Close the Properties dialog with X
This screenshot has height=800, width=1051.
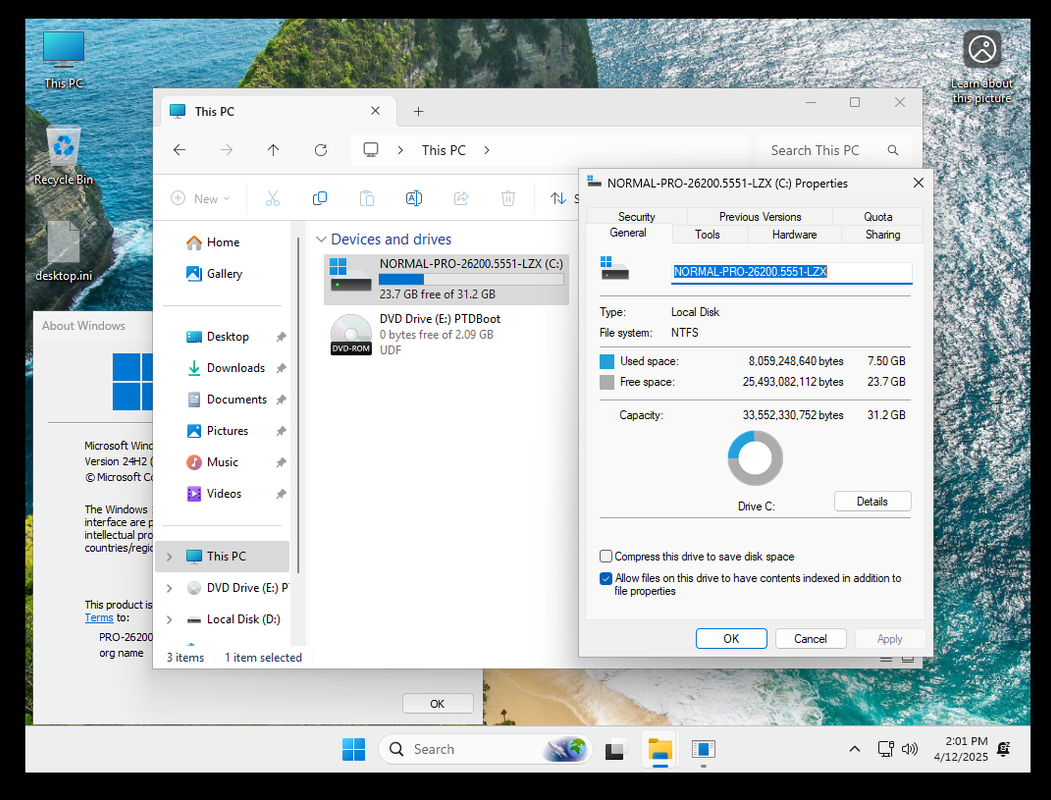[x=918, y=183]
